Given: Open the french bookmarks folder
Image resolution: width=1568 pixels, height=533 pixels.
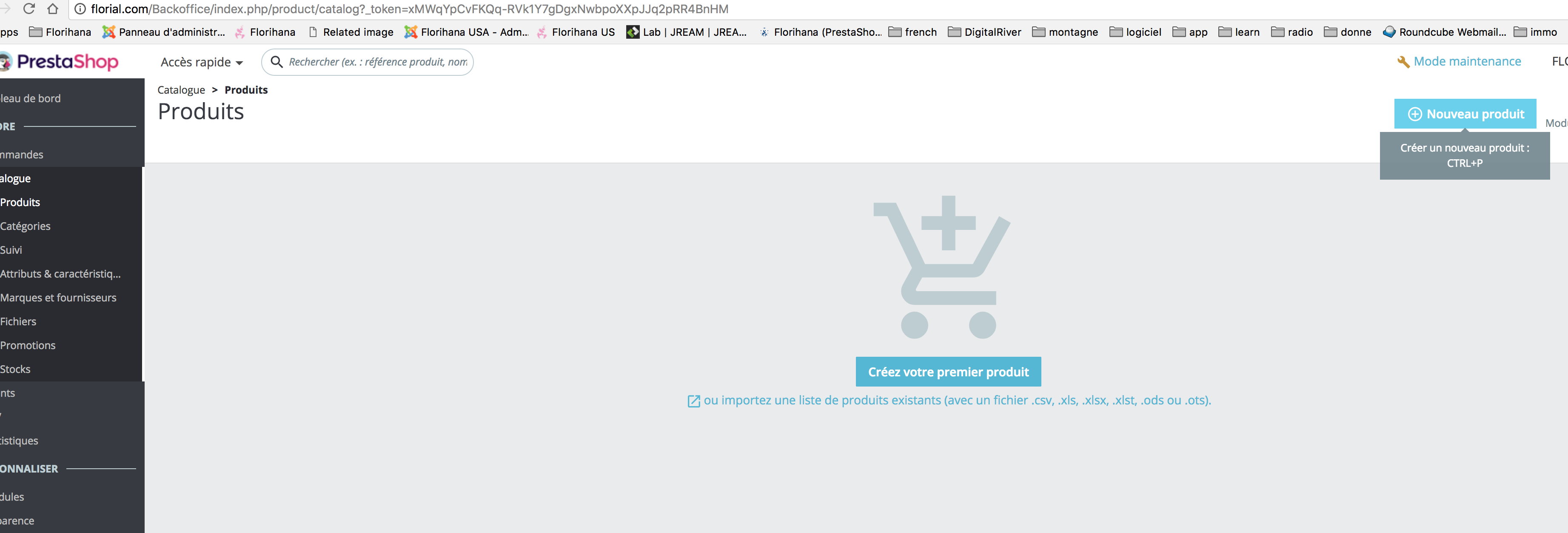Looking at the screenshot, I should pos(912,32).
